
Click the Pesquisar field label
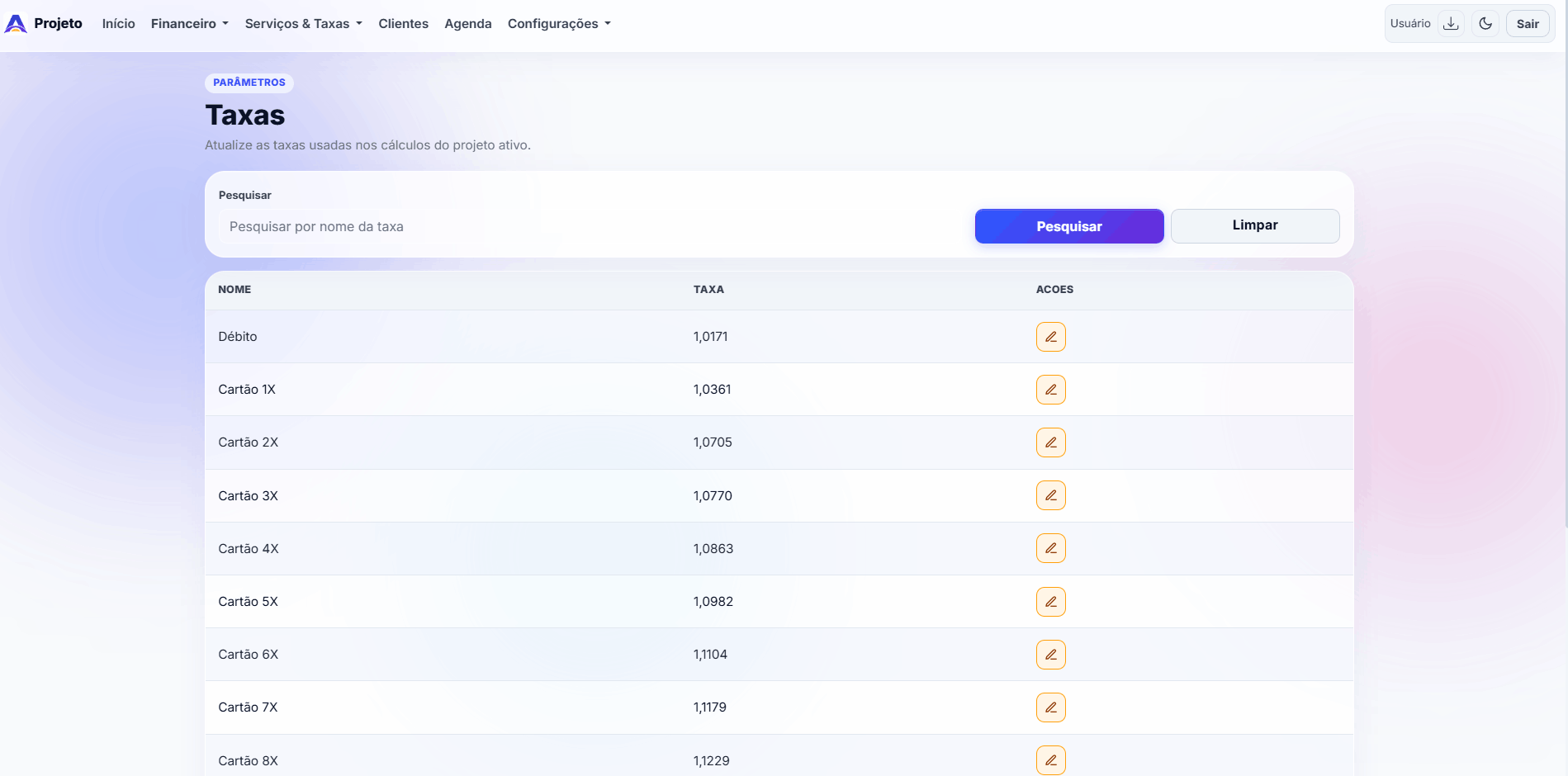245,196
